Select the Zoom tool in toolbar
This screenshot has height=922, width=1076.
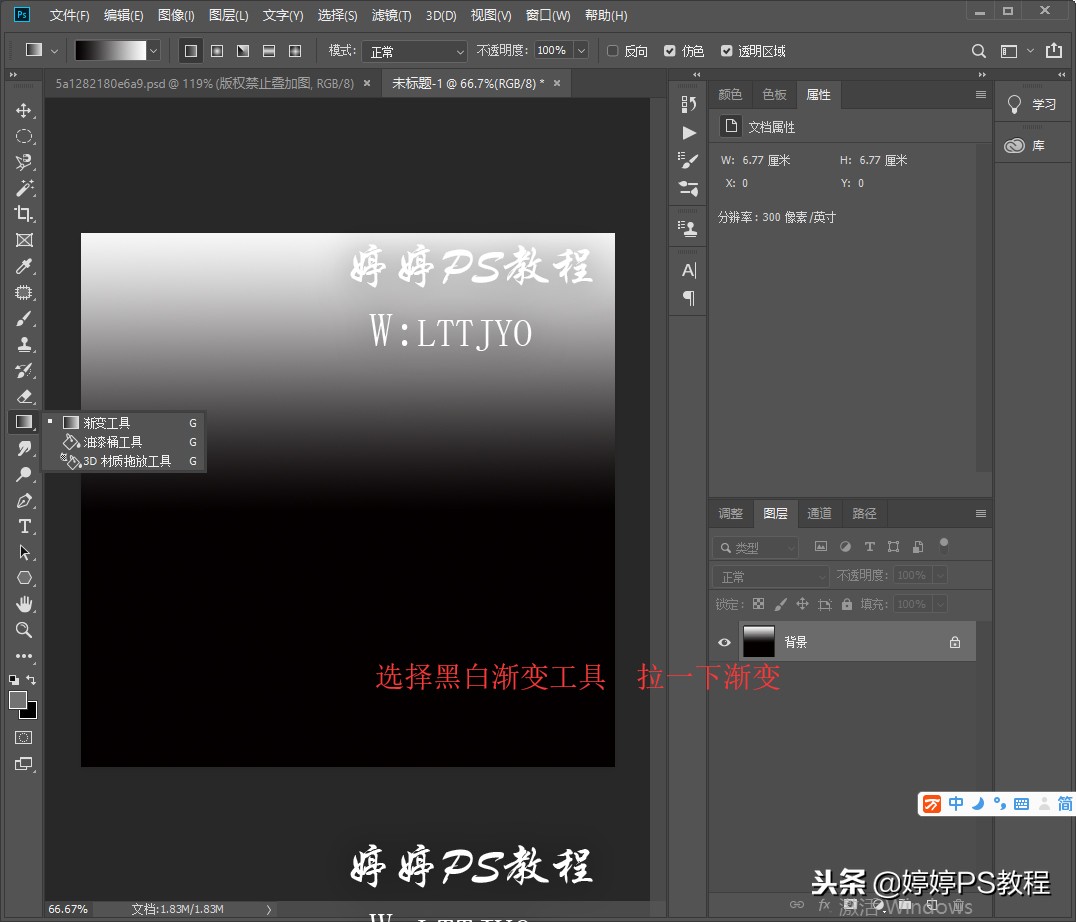click(x=24, y=630)
